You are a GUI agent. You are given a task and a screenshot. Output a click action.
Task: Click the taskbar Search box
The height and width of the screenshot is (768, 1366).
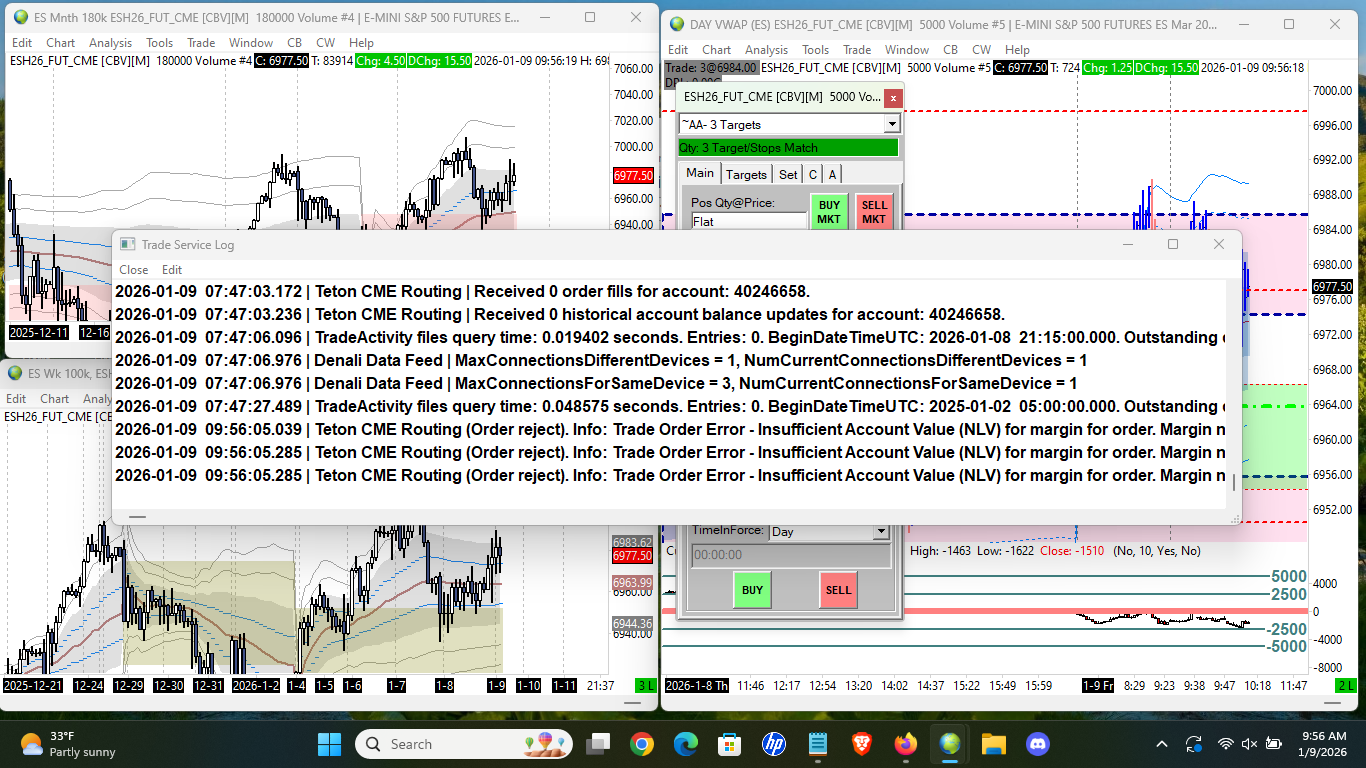[464, 744]
